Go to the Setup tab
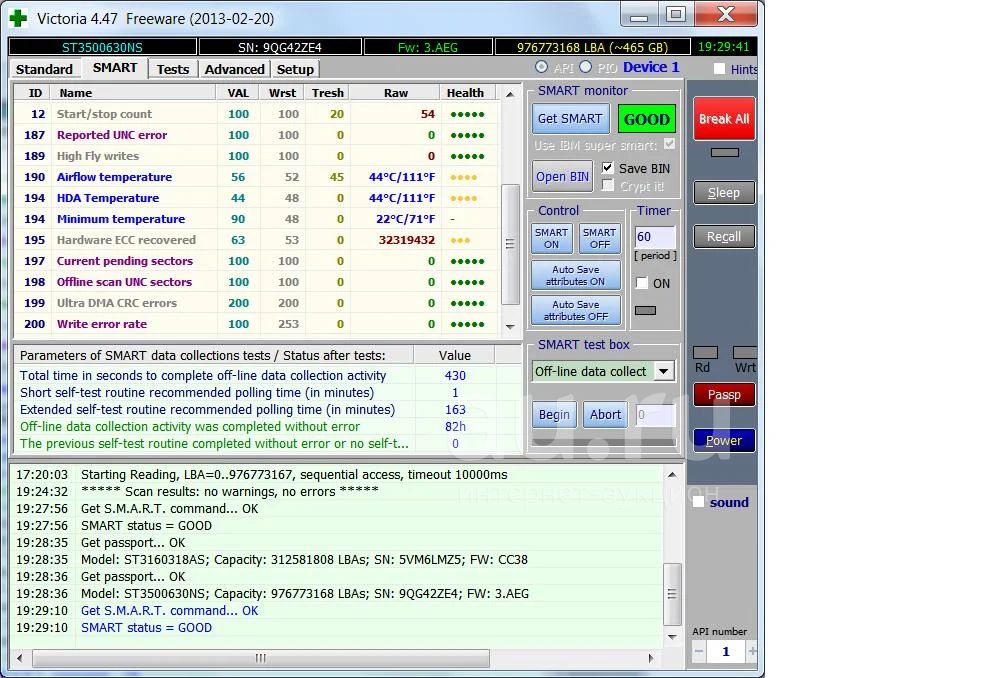 pos(295,69)
